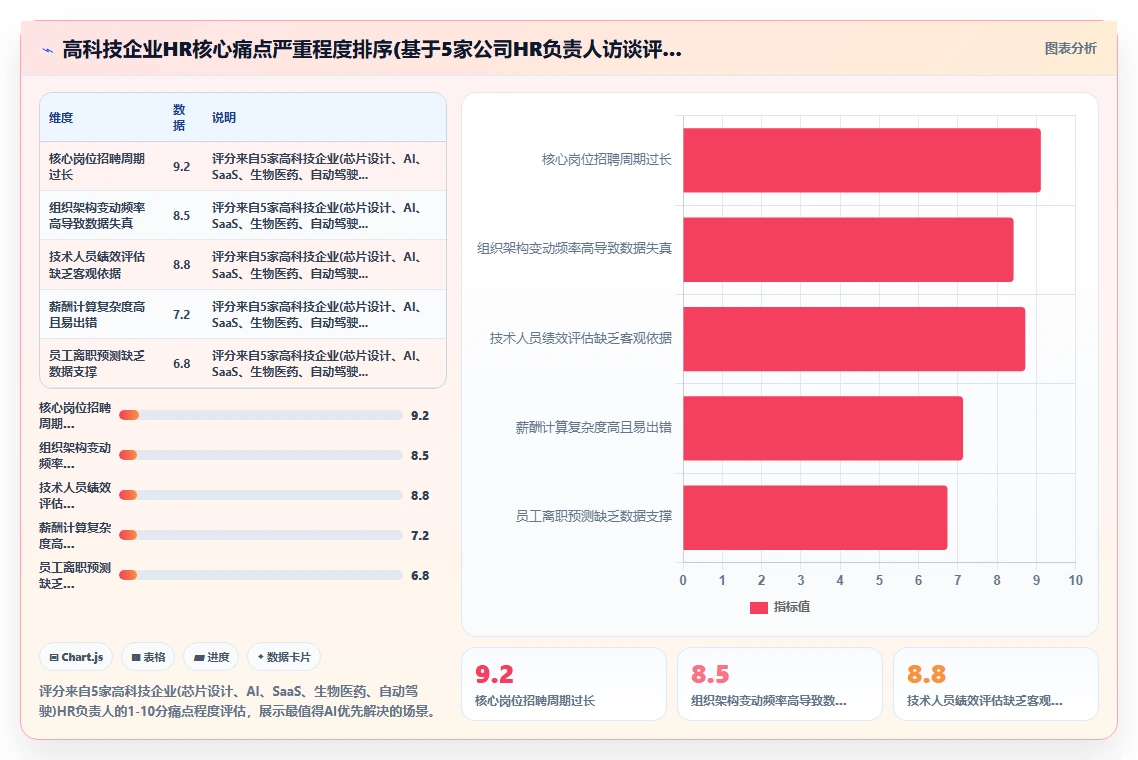Viewport: 1138px width, 760px height.
Task: Click the chart bar for 技术人员绩效评估缺乏客观依据
Action: pos(854,339)
